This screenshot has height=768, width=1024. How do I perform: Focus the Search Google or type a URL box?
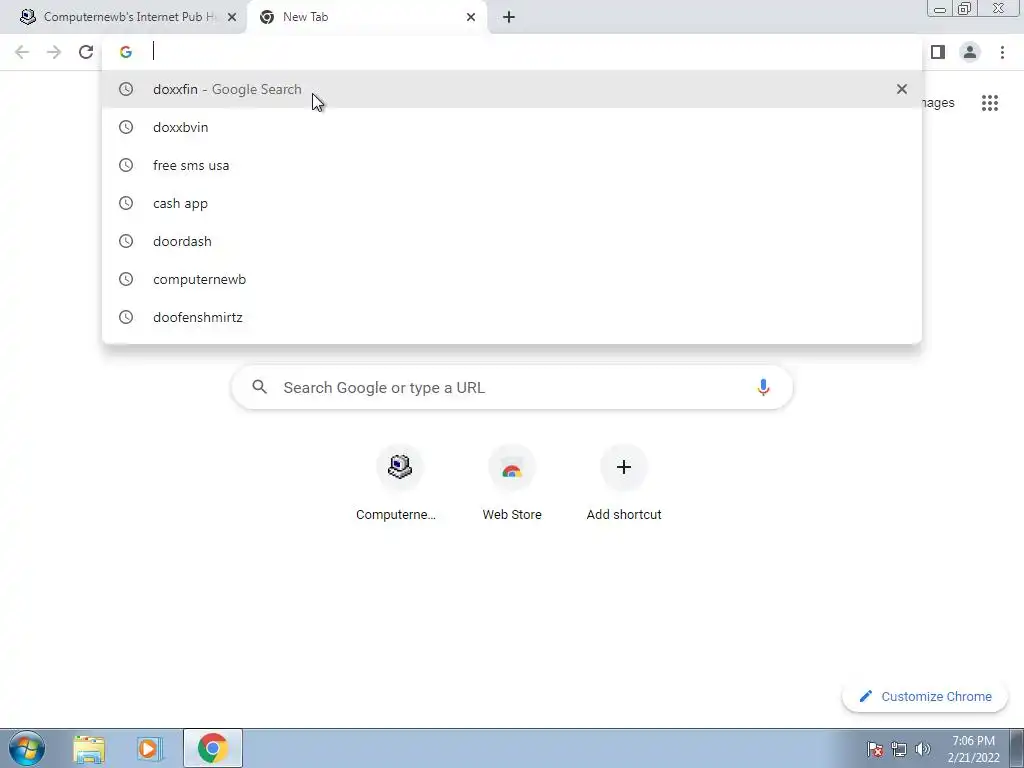(512, 387)
